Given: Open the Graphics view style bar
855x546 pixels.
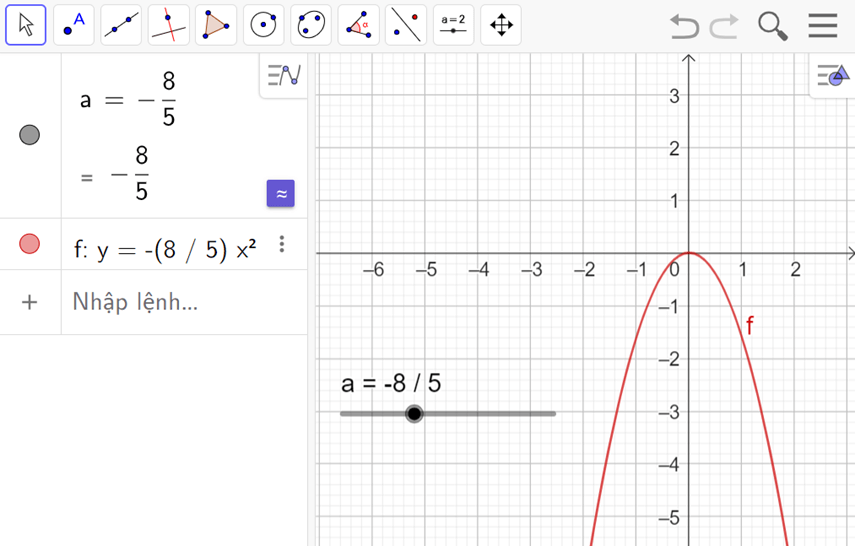Looking at the screenshot, I should (831, 75).
